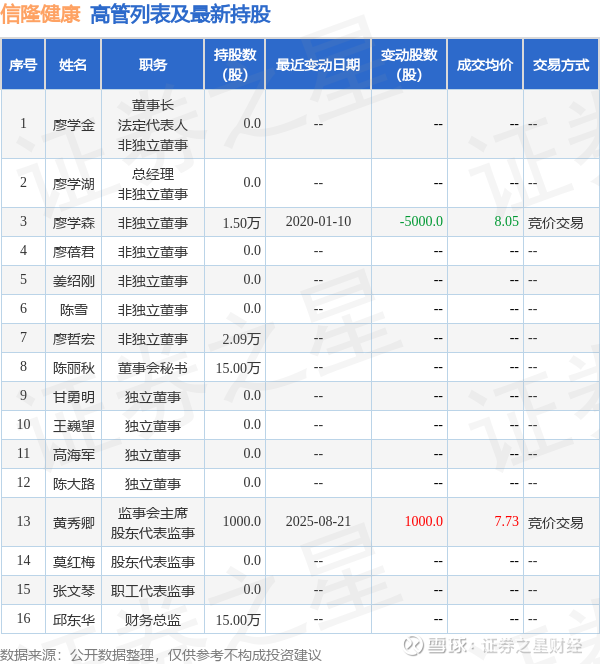Click the average price 8.05
The image size is (600, 664).
coord(506,221)
